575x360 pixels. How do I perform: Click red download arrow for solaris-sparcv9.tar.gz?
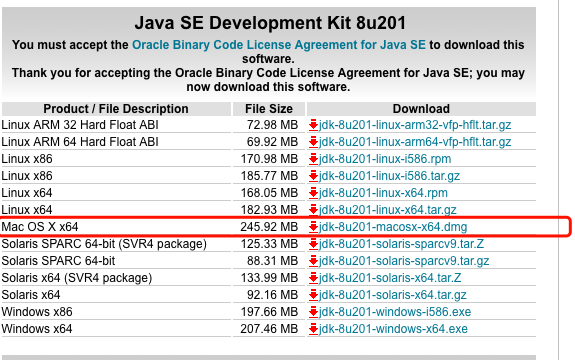[x=313, y=261]
